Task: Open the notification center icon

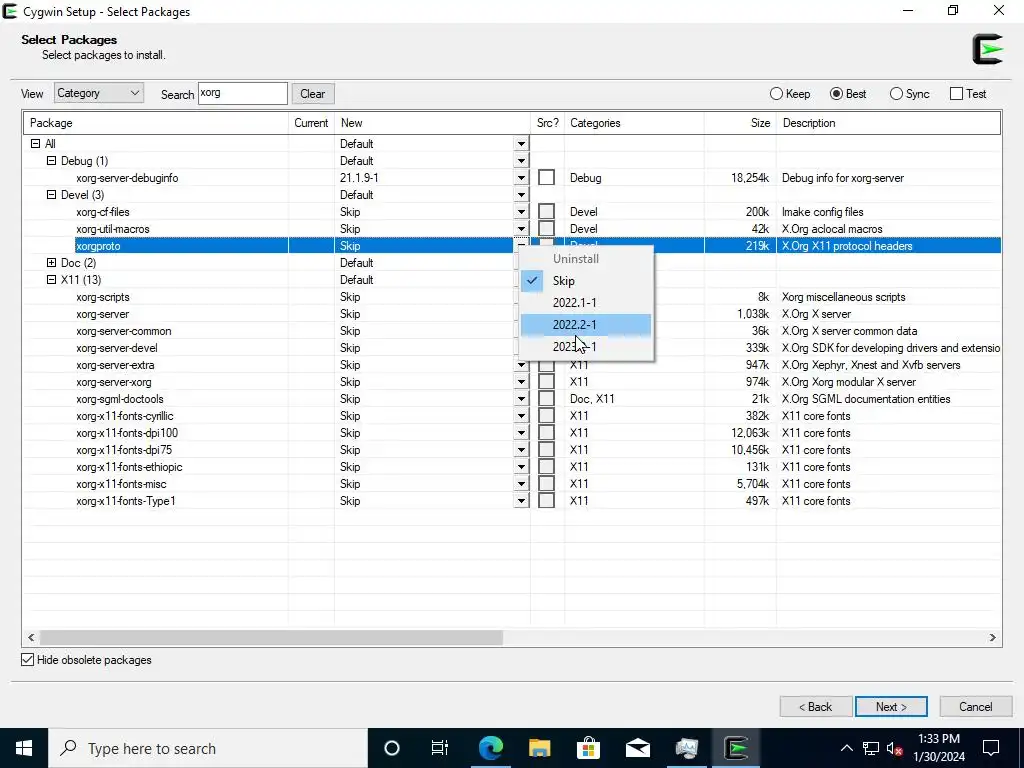Action: coord(991,748)
